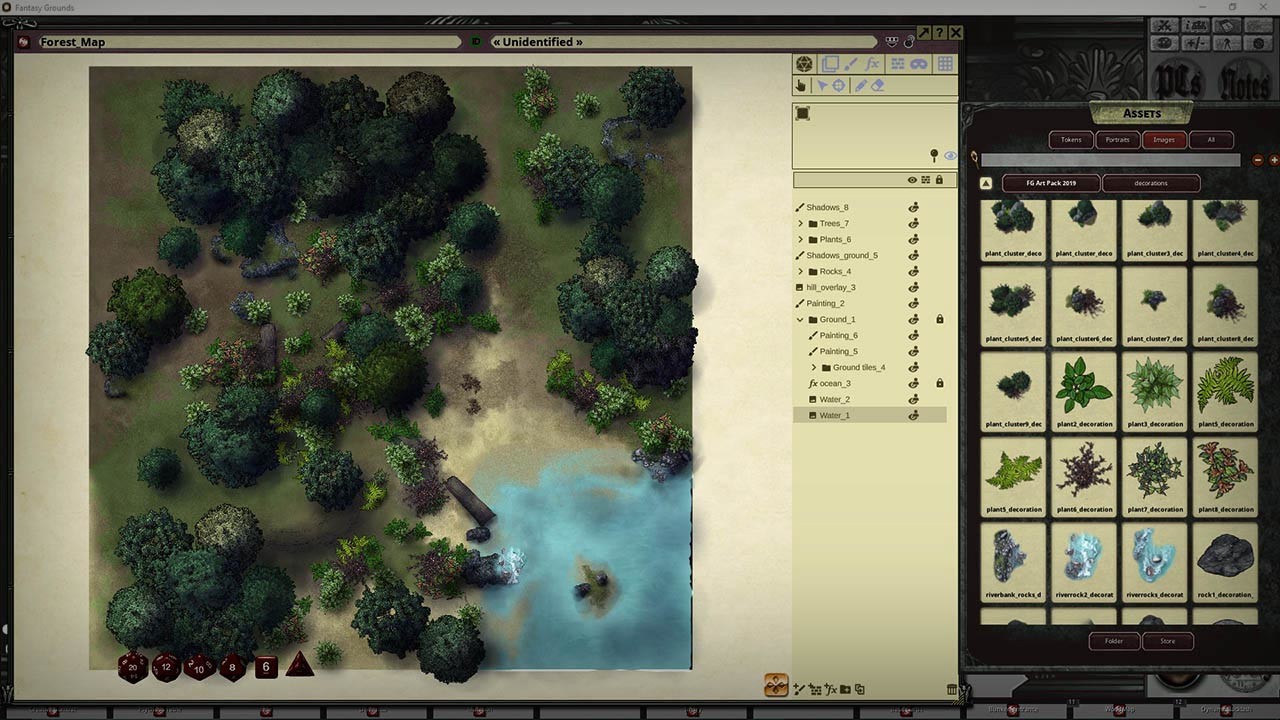Expand the Trees_7 folder

coord(799,223)
